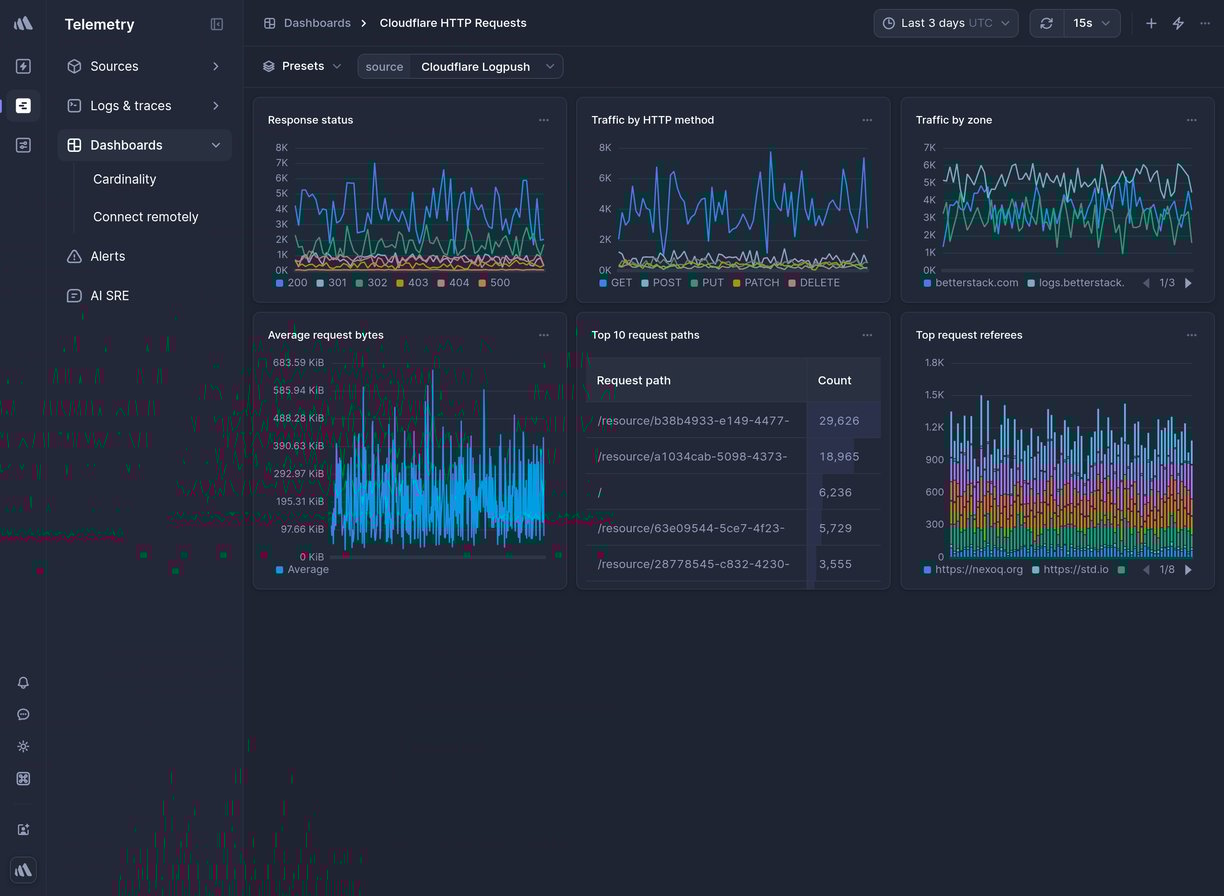
Task: Open the Response status chart options menu
Action: (543, 120)
